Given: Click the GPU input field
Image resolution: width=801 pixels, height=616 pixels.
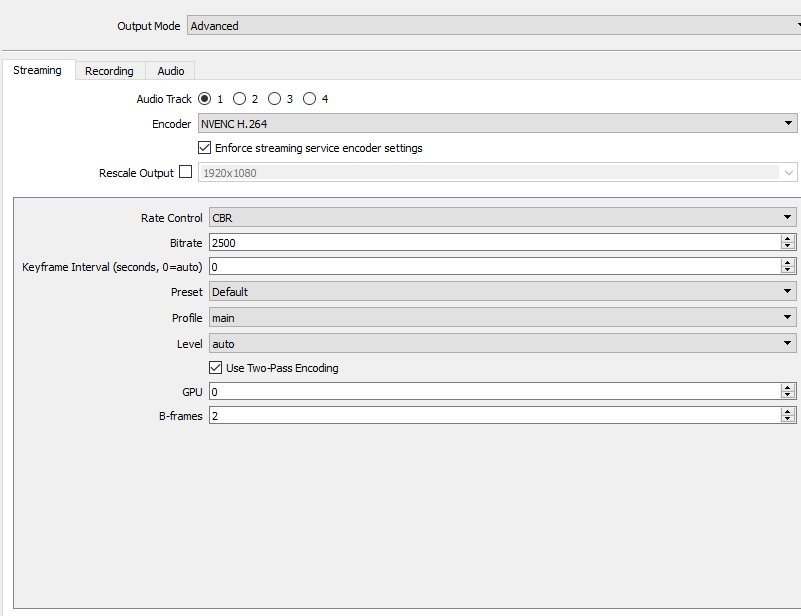Looking at the screenshot, I should [x=494, y=392].
